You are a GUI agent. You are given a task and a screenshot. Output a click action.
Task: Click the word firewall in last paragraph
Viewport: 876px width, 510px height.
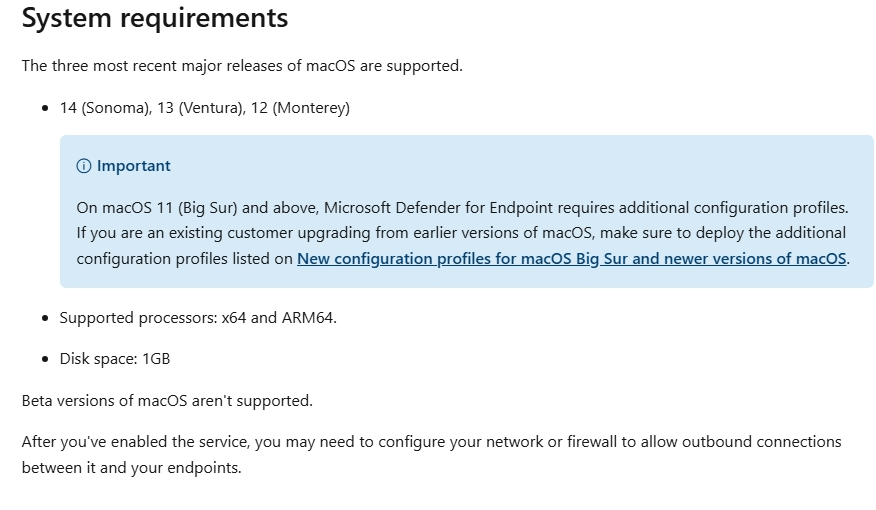point(592,442)
